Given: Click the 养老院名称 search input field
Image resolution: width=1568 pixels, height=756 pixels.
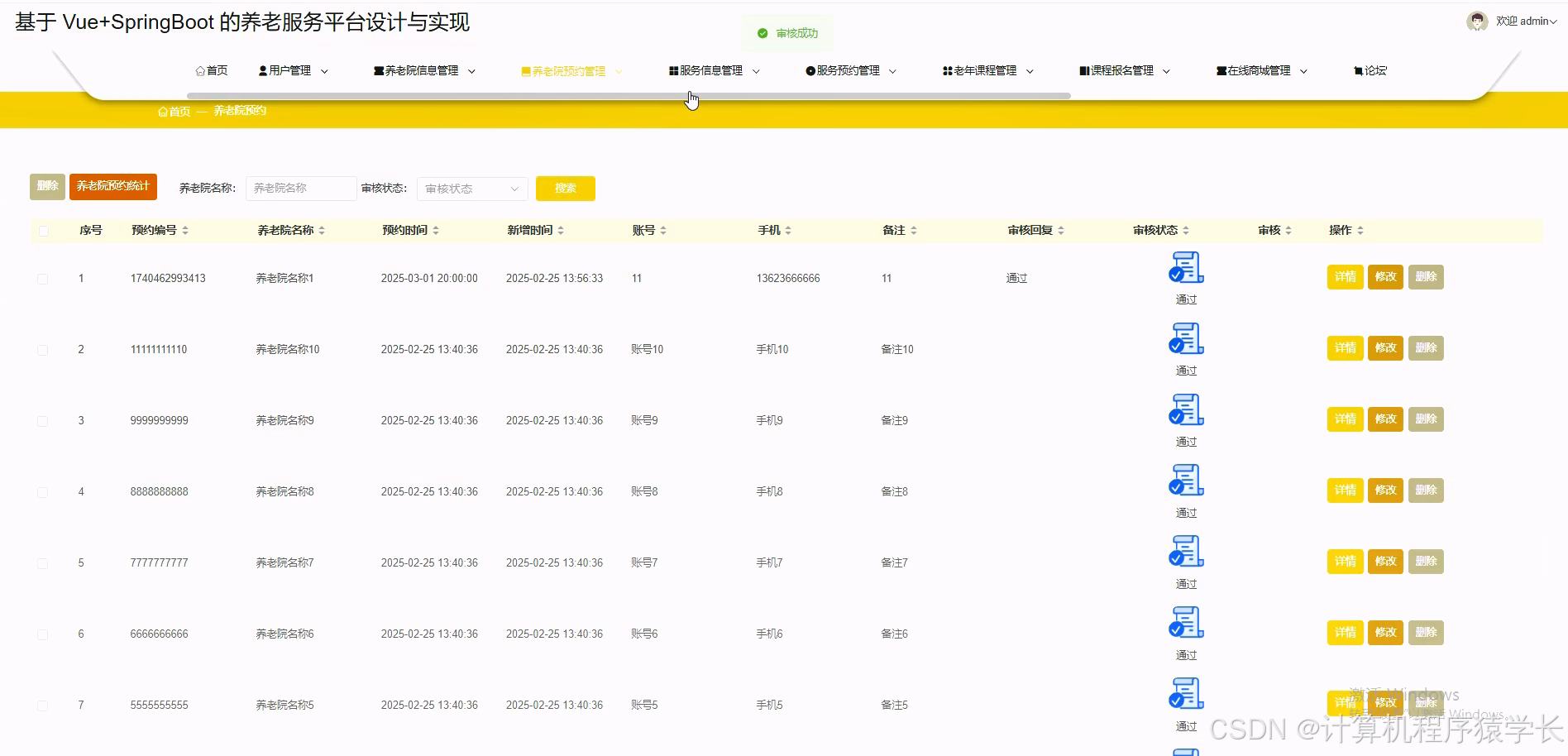Looking at the screenshot, I should (x=301, y=189).
